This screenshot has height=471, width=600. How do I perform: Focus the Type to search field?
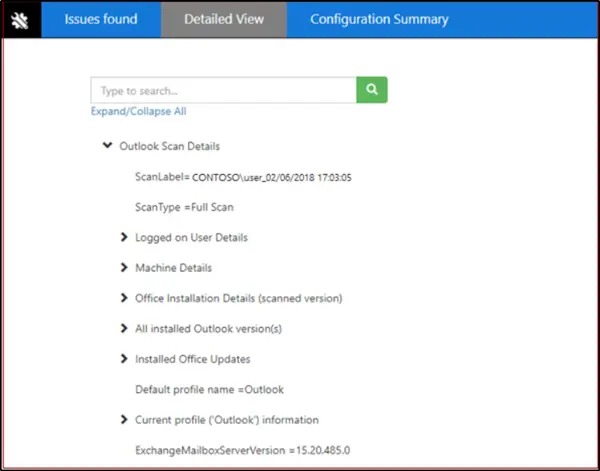point(223,90)
